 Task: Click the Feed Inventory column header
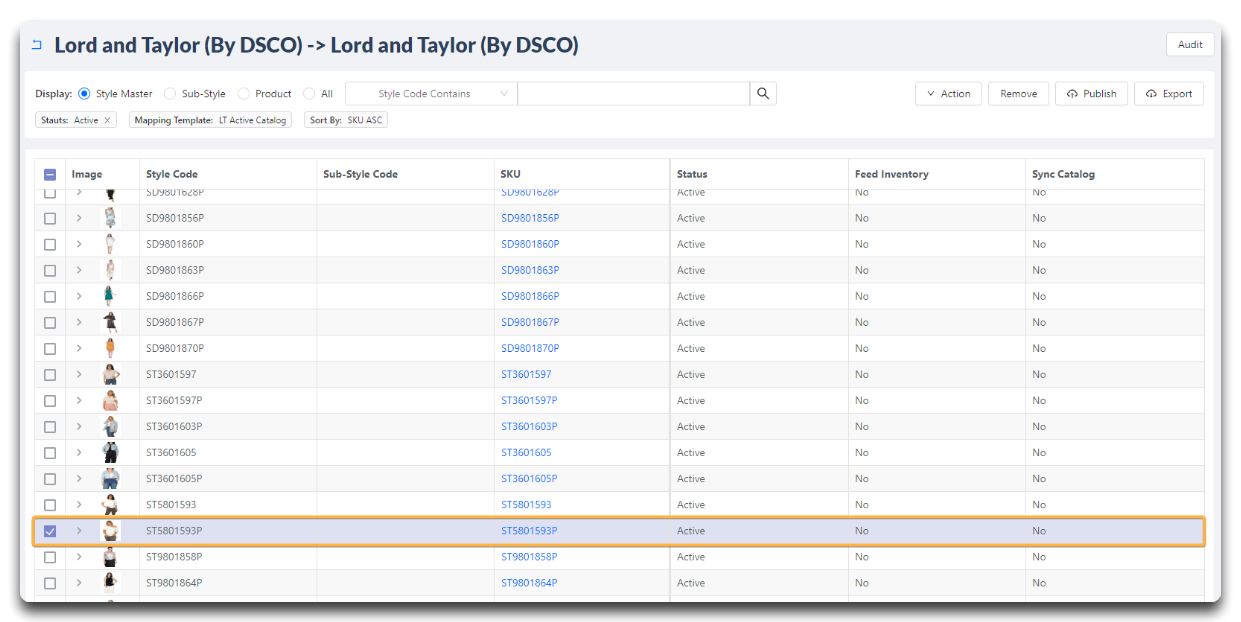892,174
